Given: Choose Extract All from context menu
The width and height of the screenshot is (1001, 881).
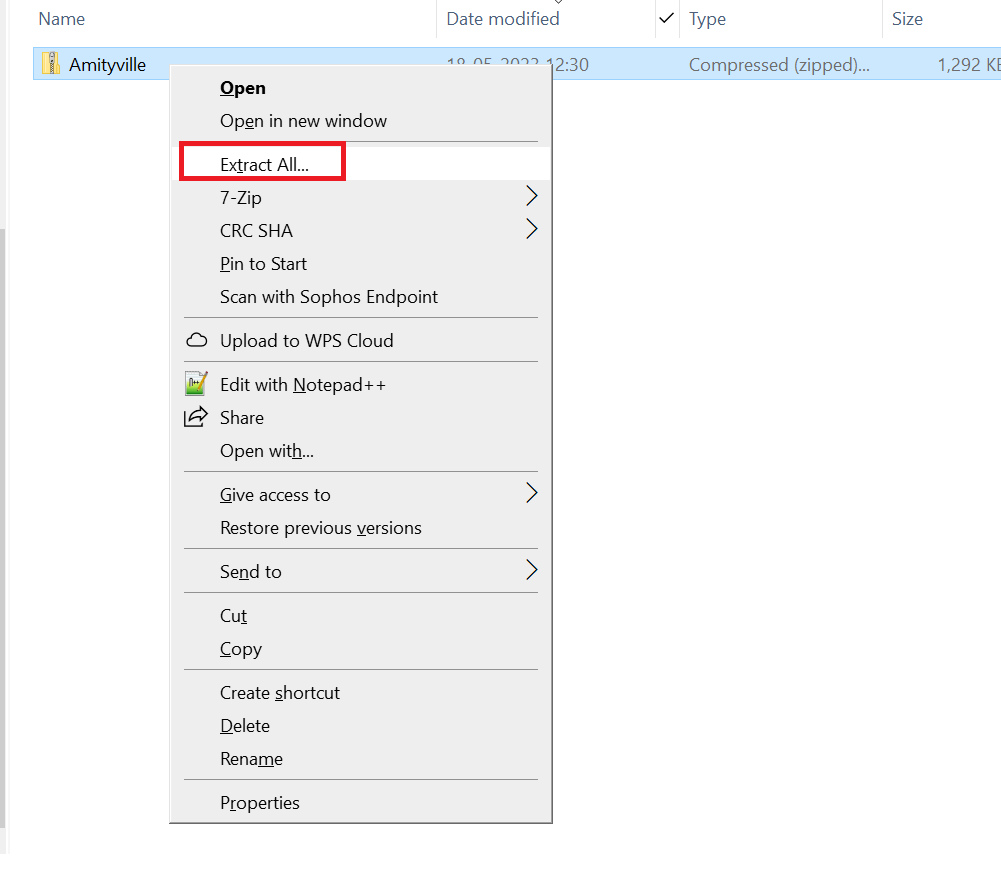Looking at the screenshot, I should click(264, 165).
